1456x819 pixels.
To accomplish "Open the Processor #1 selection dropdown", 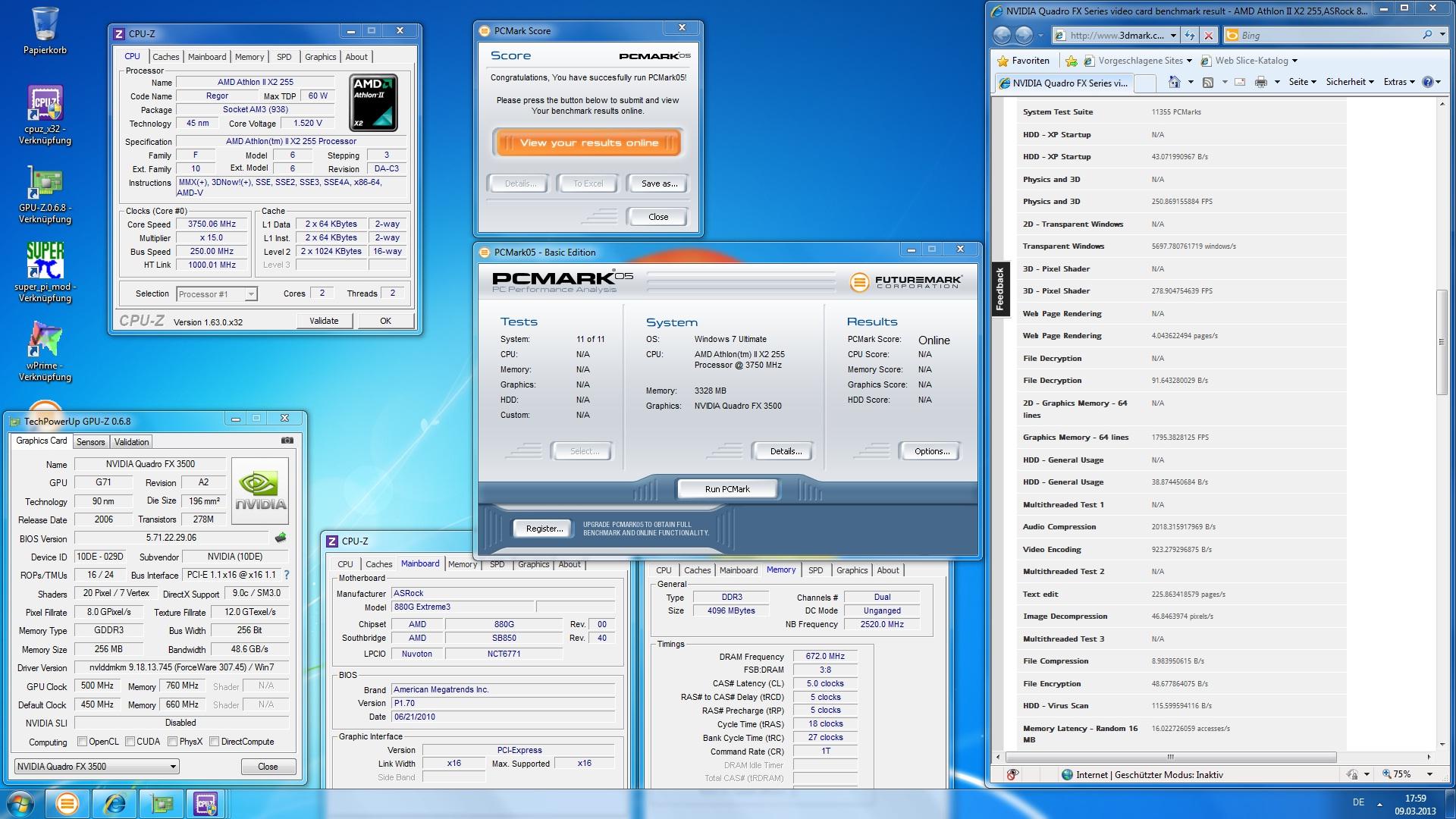I will (x=251, y=294).
